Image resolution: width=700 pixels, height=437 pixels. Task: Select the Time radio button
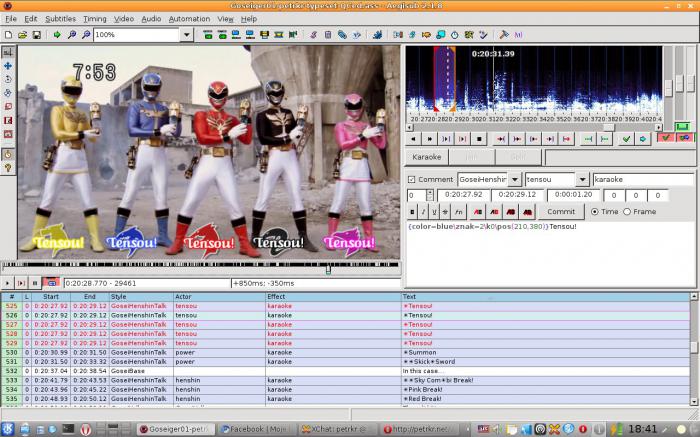[595, 212]
